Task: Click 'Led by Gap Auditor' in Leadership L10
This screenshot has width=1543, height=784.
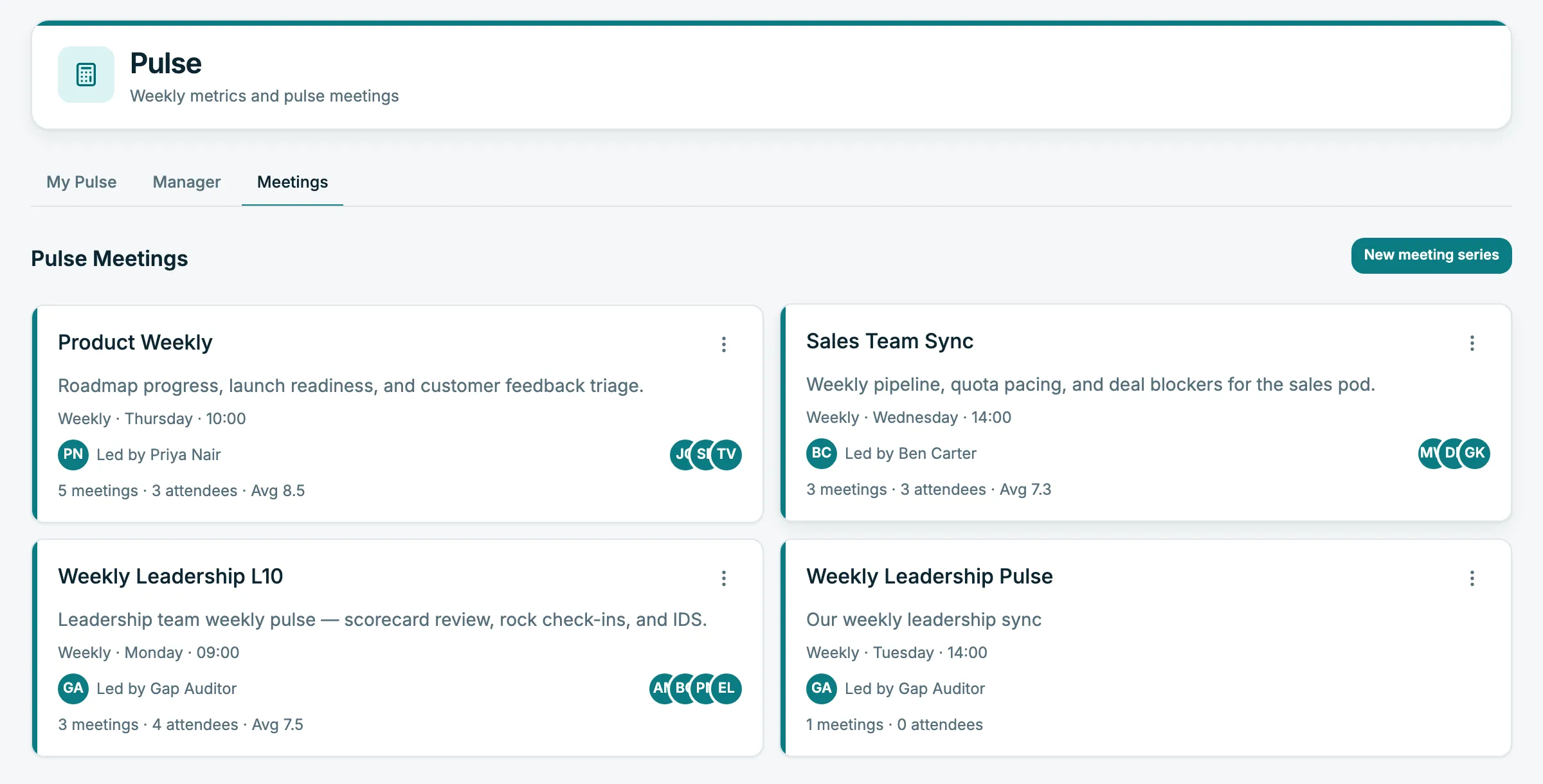Action: 167,689
